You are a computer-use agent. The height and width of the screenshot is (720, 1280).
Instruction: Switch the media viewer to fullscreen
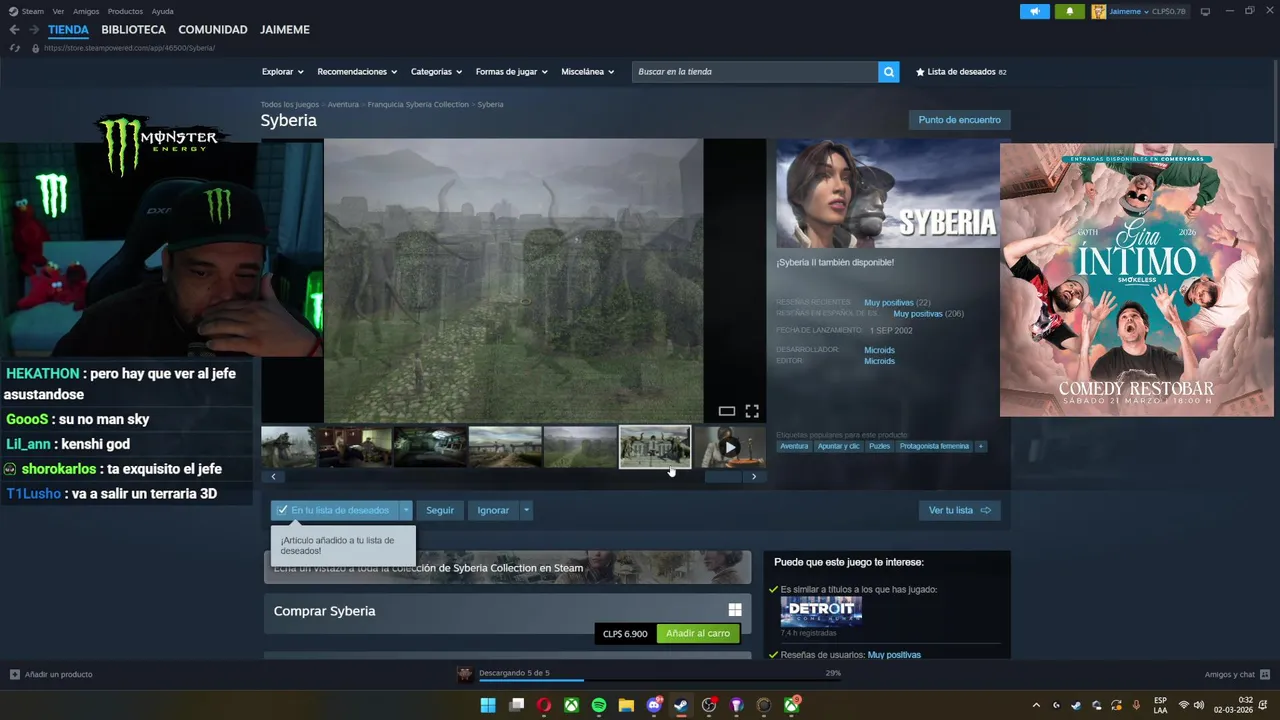tap(752, 411)
